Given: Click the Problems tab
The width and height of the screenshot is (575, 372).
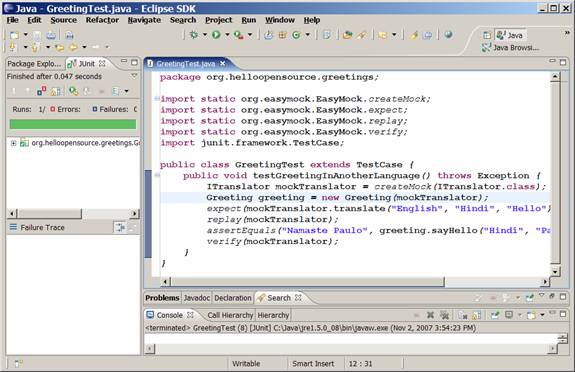Looking at the screenshot, I should (x=162, y=298).
